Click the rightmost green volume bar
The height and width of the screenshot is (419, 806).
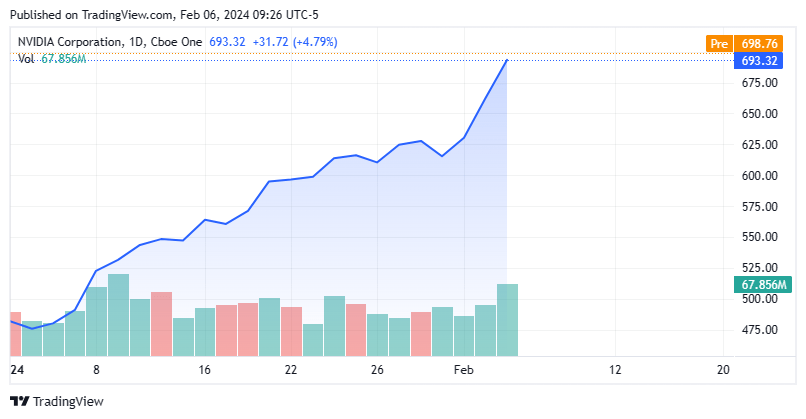point(507,320)
